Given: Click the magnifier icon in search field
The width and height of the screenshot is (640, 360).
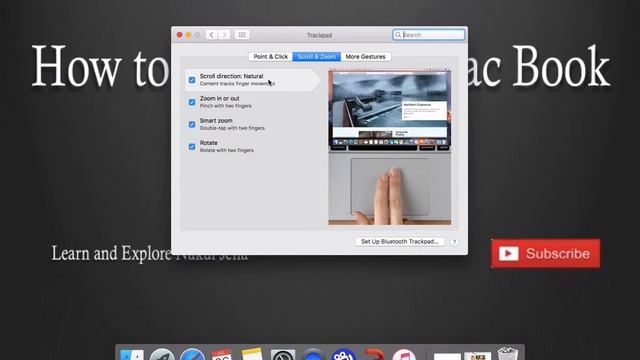Looking at the screenshot, I should (x=398, y=35).
